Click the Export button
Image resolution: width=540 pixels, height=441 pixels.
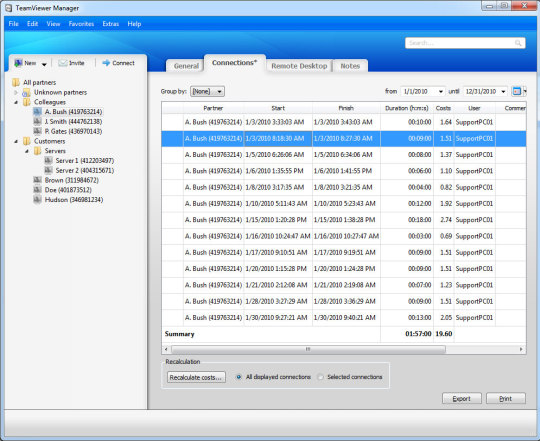(x=461, y=398)
